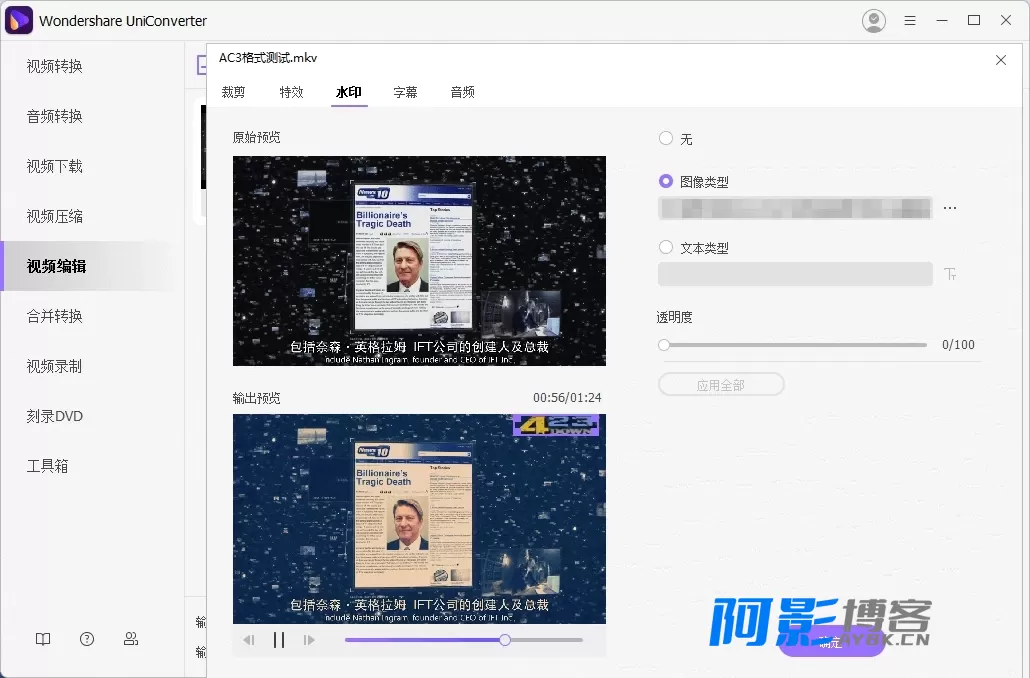The width and height of the screenshot is (1030, 678).
Task: Switch to the 水印 tab
Action: coord(349,93)
